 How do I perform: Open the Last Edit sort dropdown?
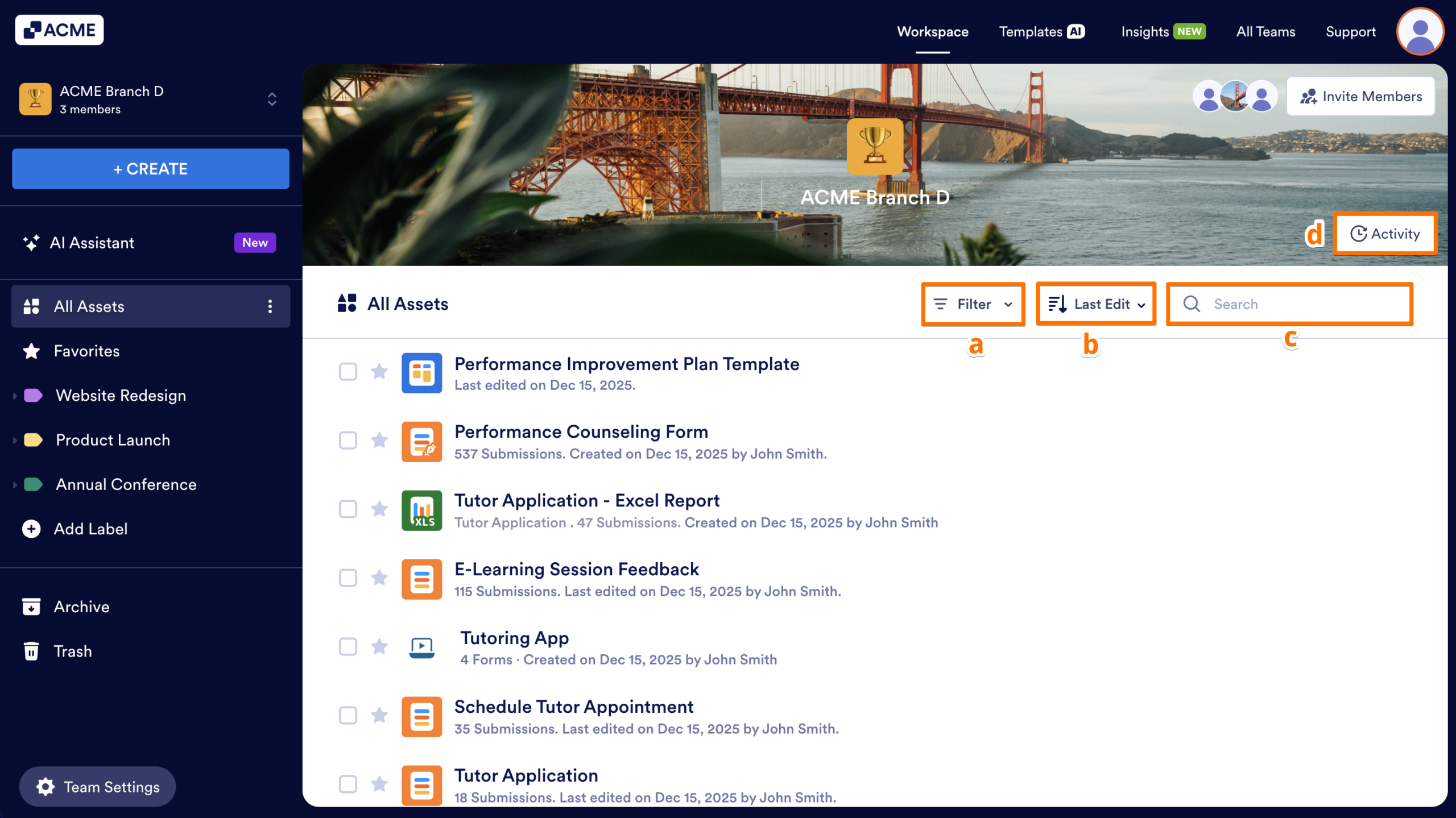1095,304
